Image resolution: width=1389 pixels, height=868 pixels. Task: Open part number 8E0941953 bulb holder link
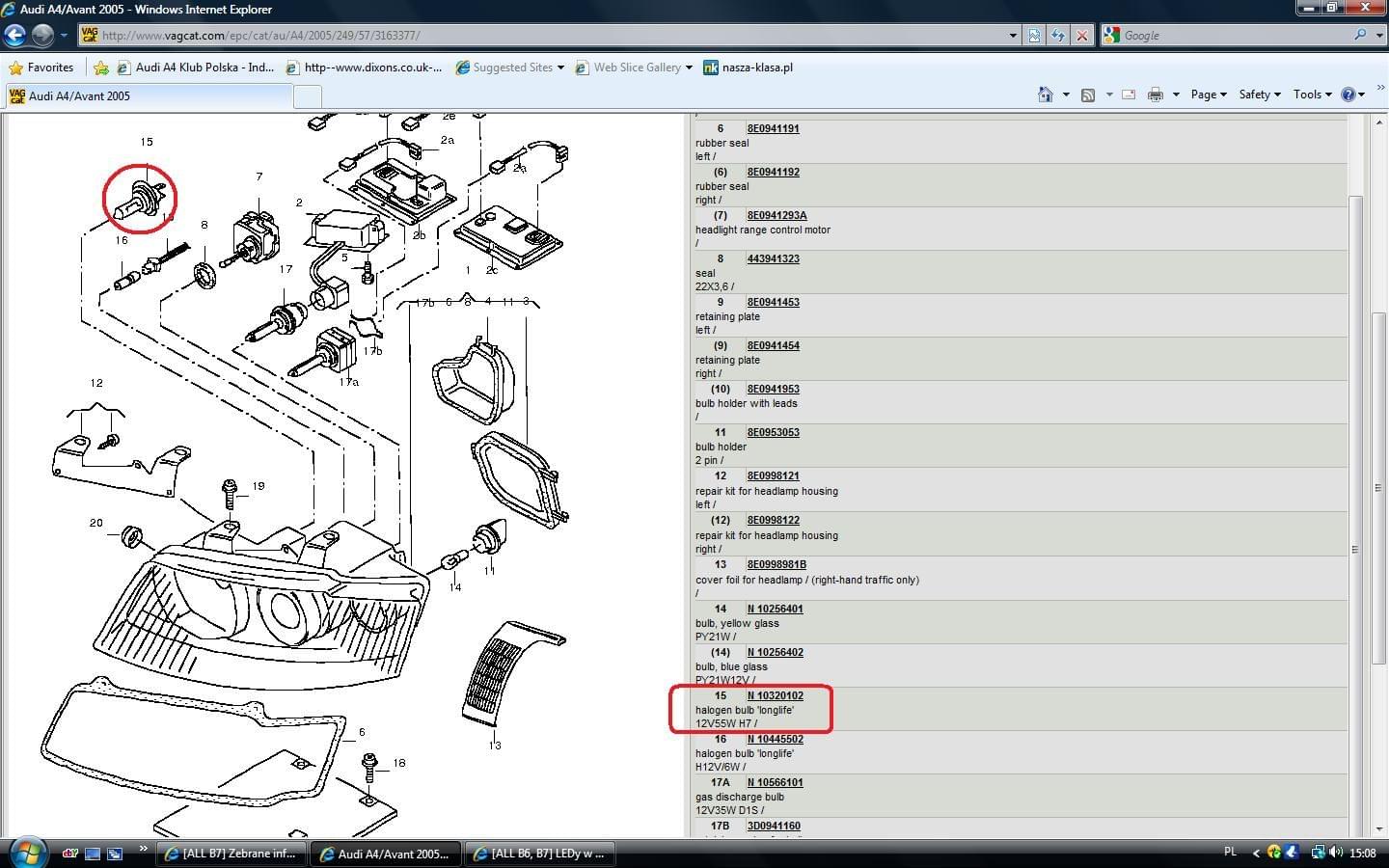[x=773, y=389]
